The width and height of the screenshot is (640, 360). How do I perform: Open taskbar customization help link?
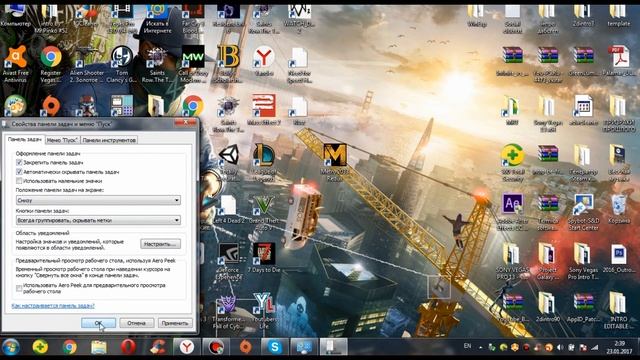click(53, 305)
